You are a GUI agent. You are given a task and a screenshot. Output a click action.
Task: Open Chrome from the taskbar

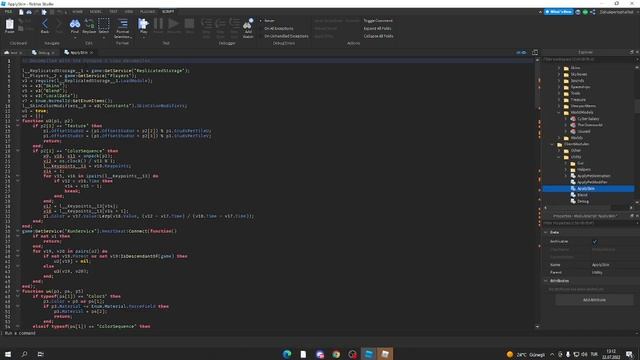(336, 354)
